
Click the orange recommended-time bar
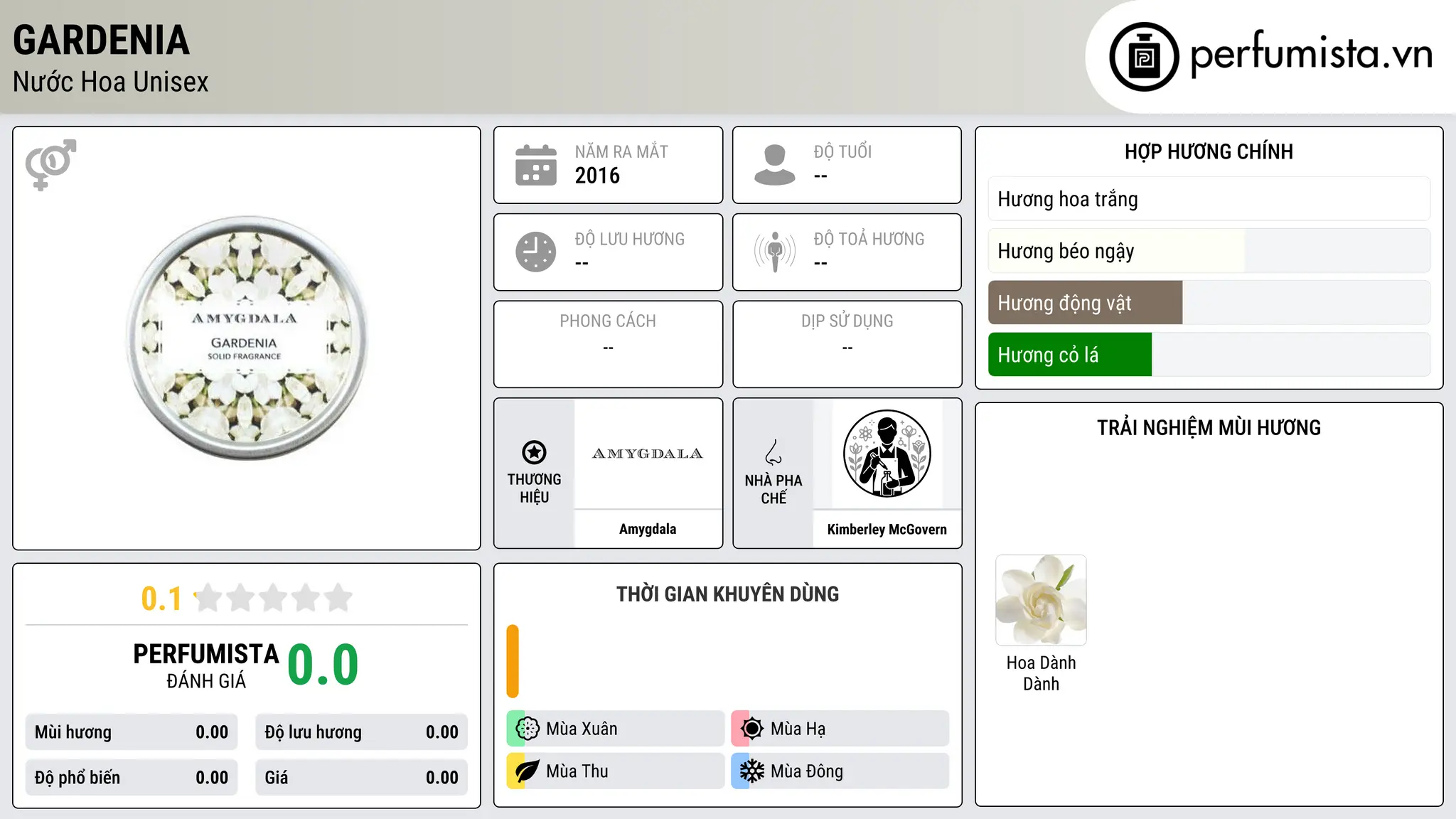pyautogui.click(x=513, y=661)
